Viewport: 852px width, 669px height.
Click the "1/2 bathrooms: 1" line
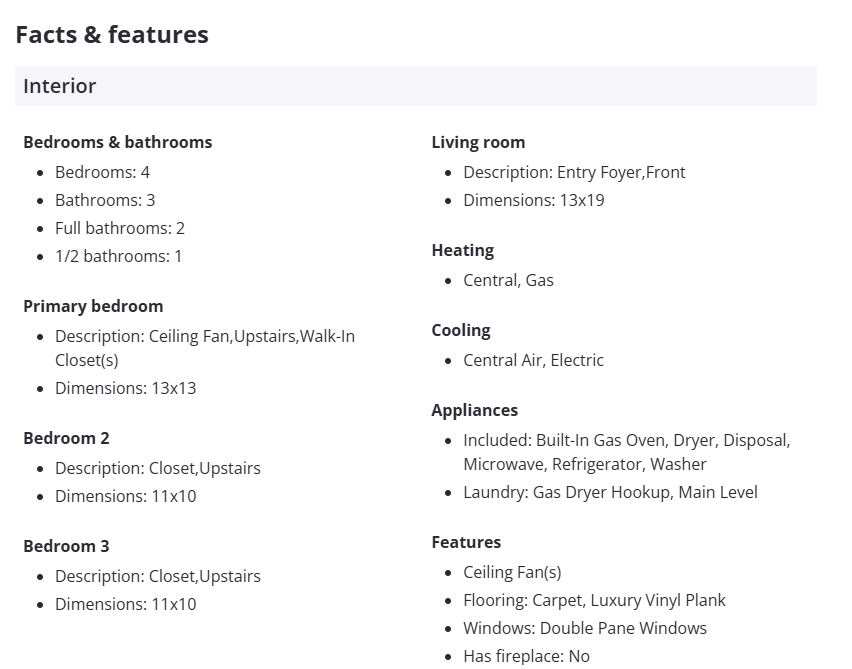[118, 256]
